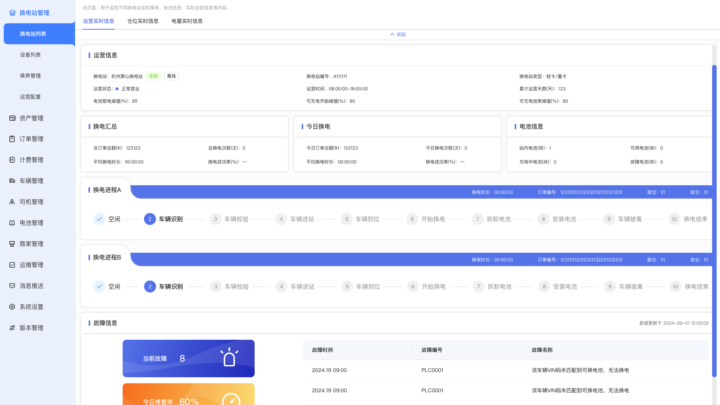
Task: Select the 在线 status tag
Action: pyautogui.click(x=153, y=75)
